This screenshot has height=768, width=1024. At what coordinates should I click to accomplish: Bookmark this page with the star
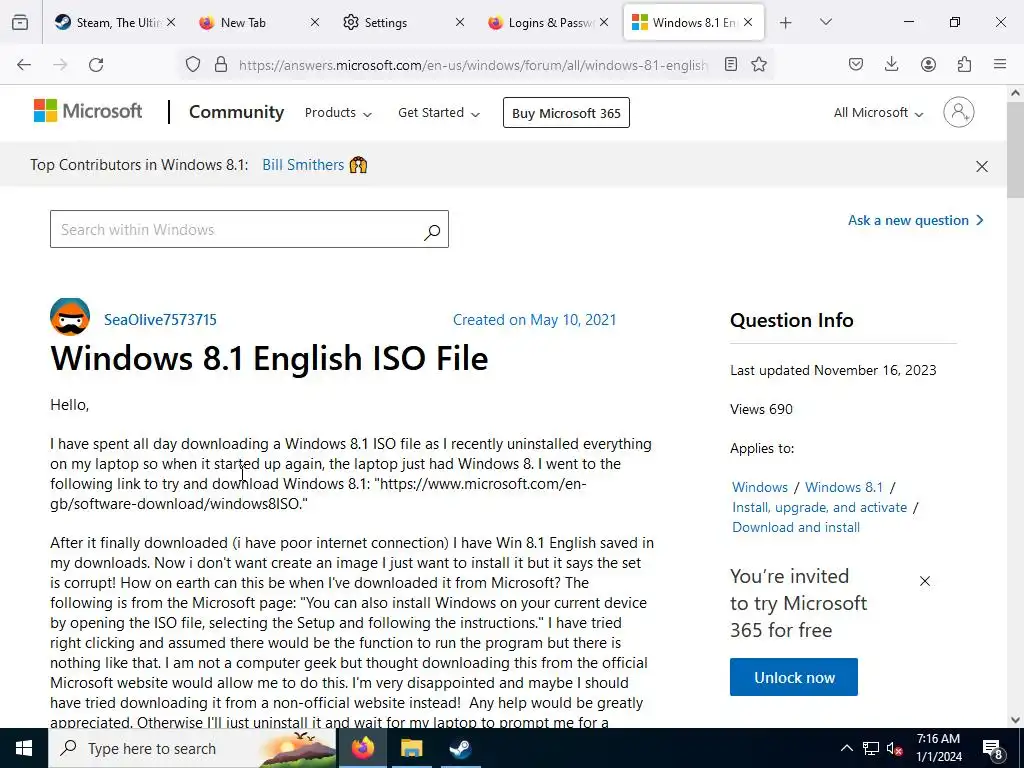759,64
